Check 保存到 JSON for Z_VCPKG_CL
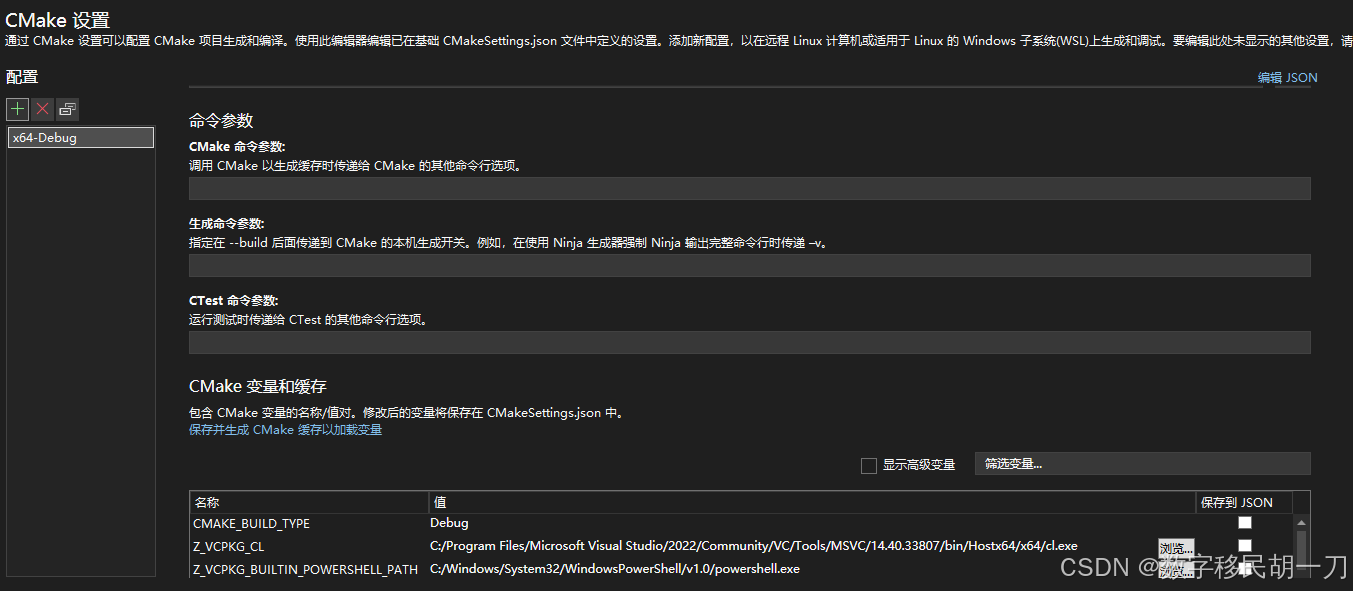 tap(1244, 544)
